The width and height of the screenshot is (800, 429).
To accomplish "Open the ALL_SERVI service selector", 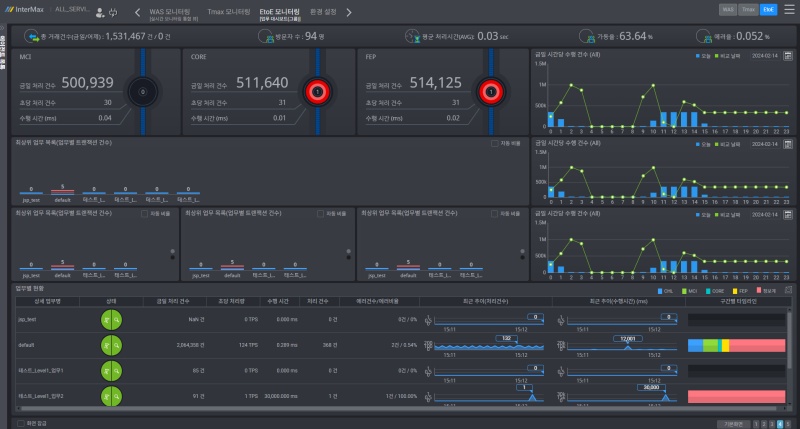I will click(x=72, y=10).
